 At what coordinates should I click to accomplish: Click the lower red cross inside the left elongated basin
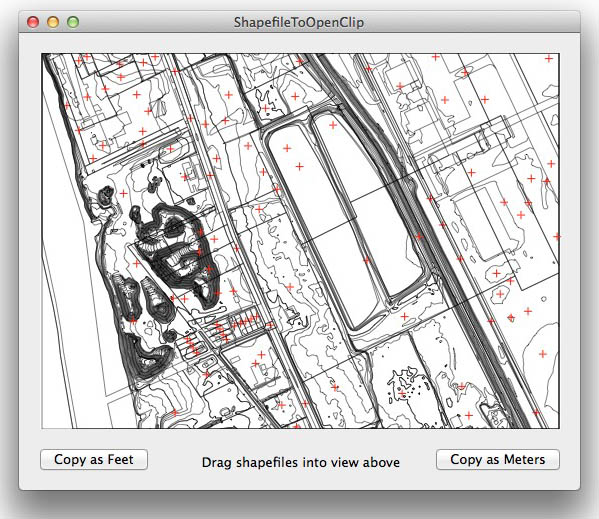click(300, 167)
